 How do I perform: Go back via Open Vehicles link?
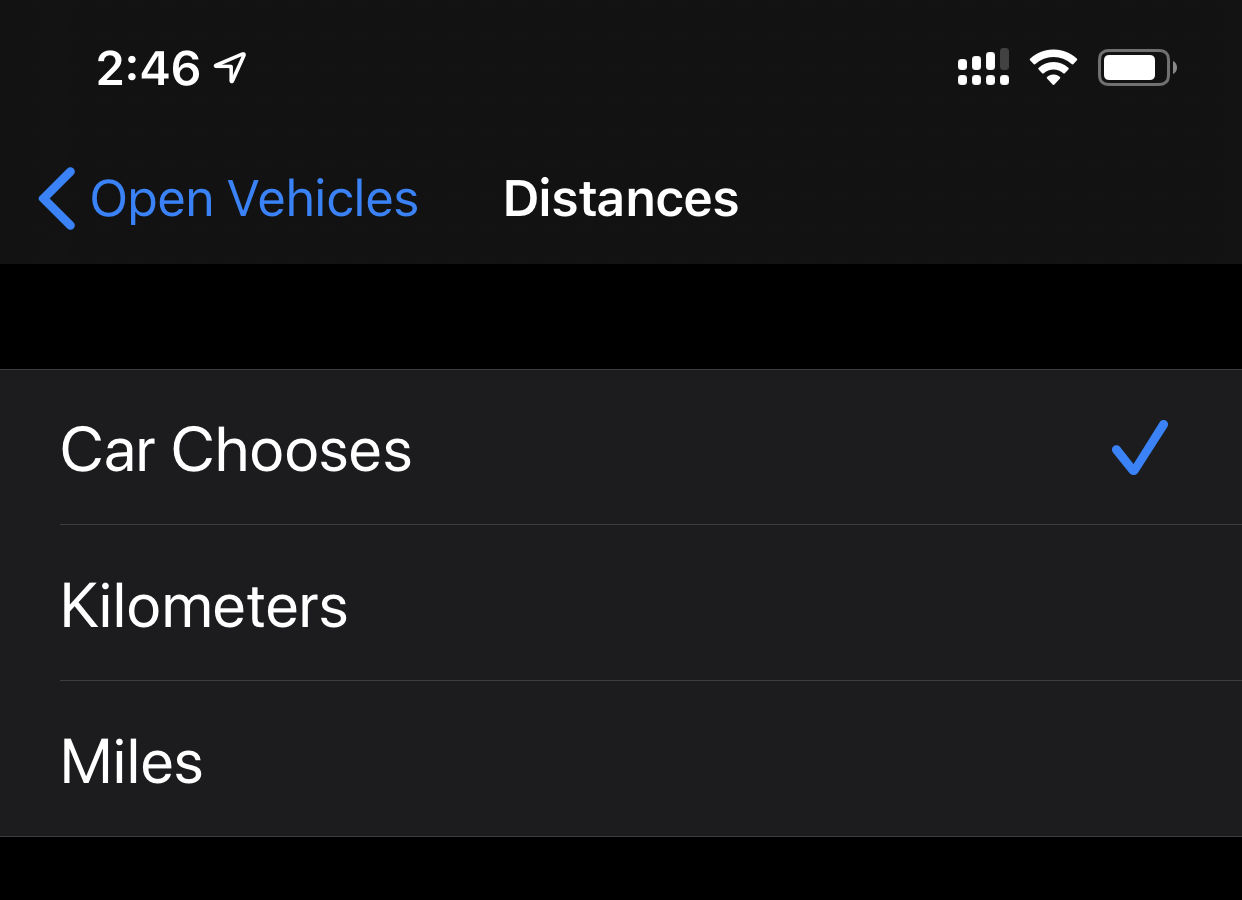click(254, 198)
